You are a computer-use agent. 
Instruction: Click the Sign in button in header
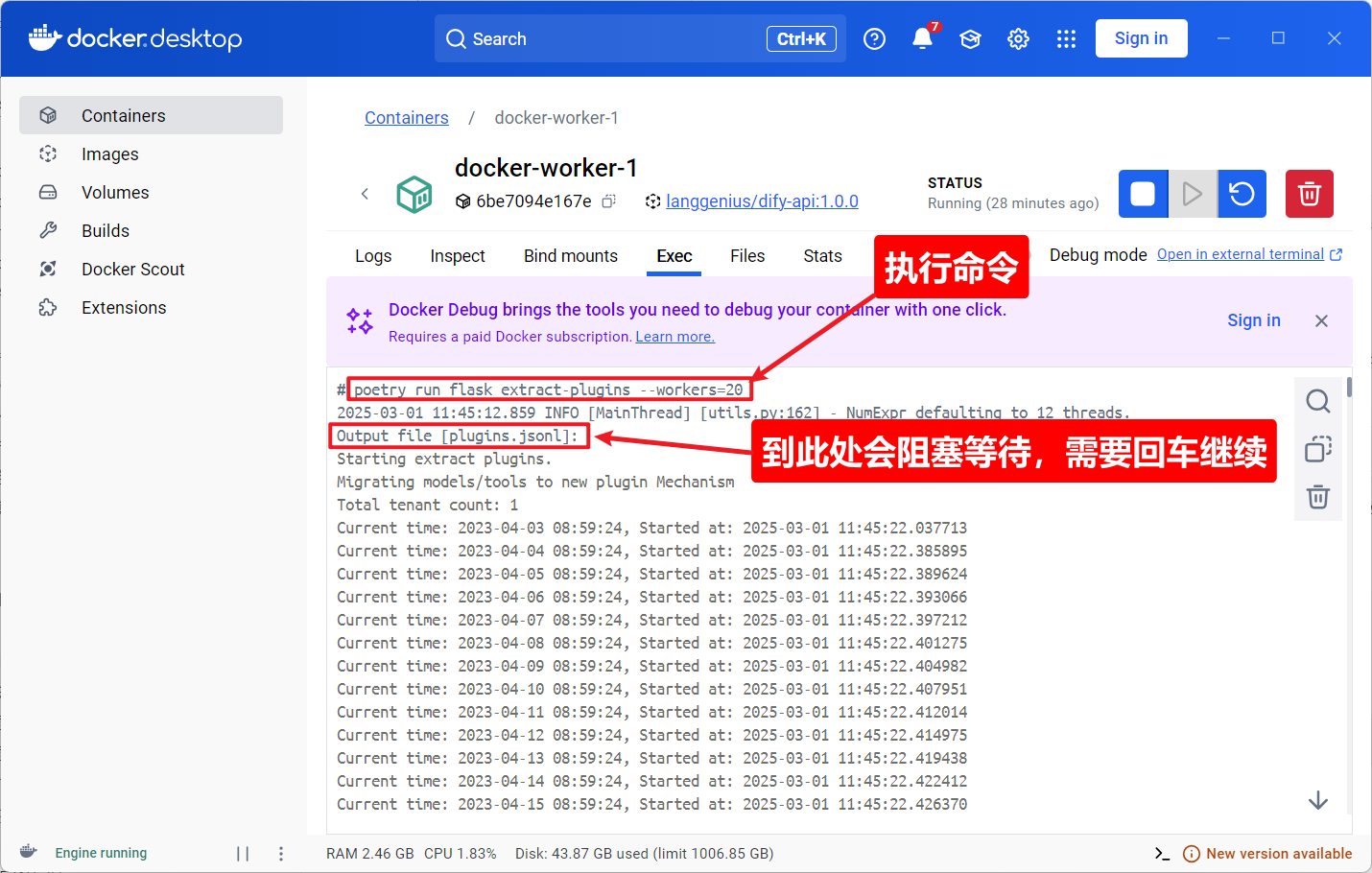(1141, 38)
